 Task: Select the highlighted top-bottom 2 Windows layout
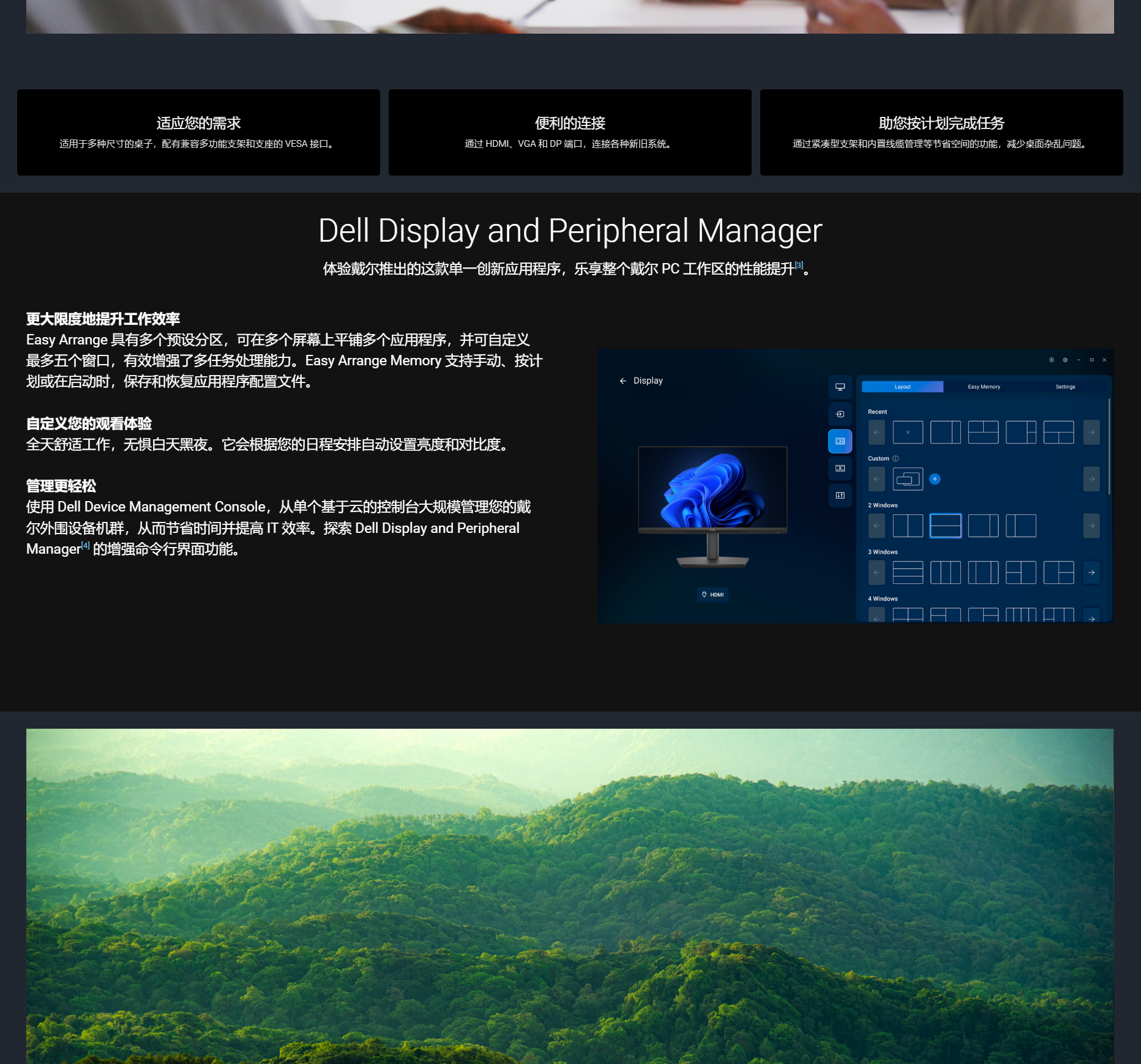[946, 526]
